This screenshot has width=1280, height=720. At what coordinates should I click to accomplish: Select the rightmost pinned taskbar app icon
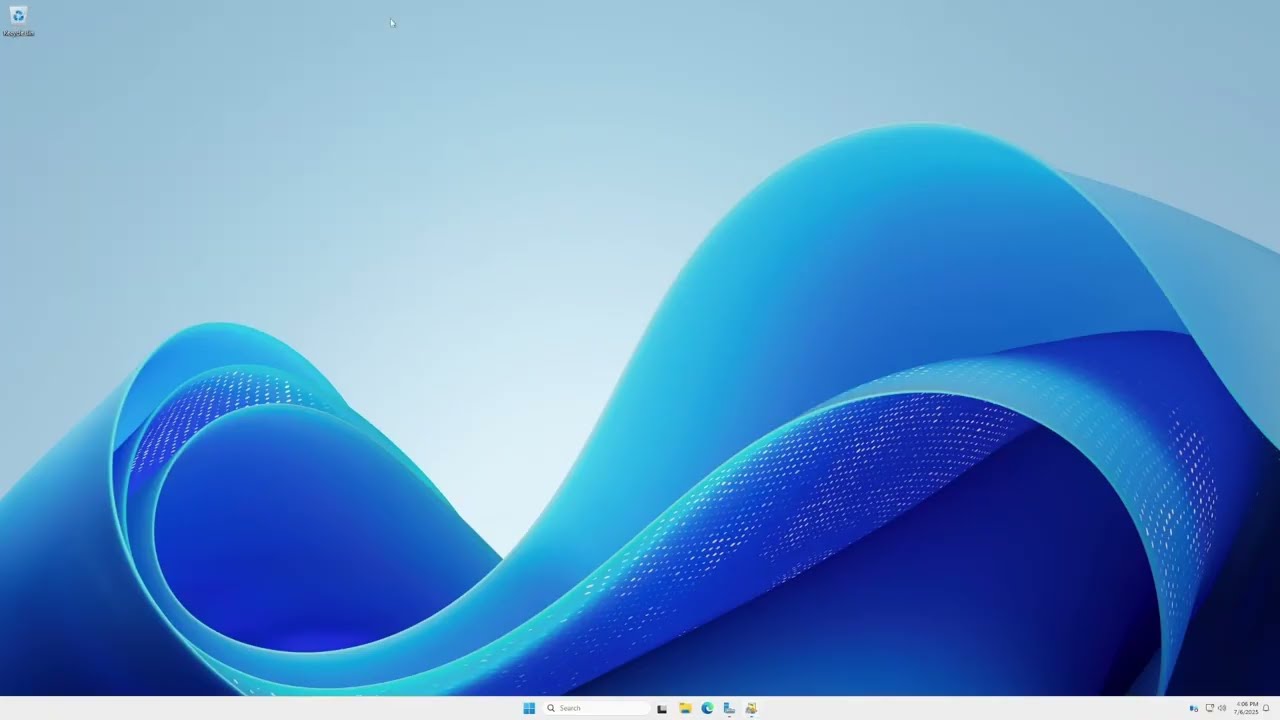(x=751, y=708)
